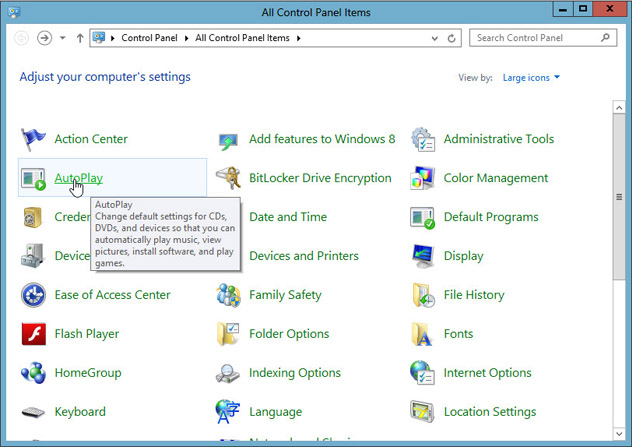Image resolution: width=632 pixels, height=447 pixels.
Task: Expand the recent locations arrow beside Forward
Action: 62,38
